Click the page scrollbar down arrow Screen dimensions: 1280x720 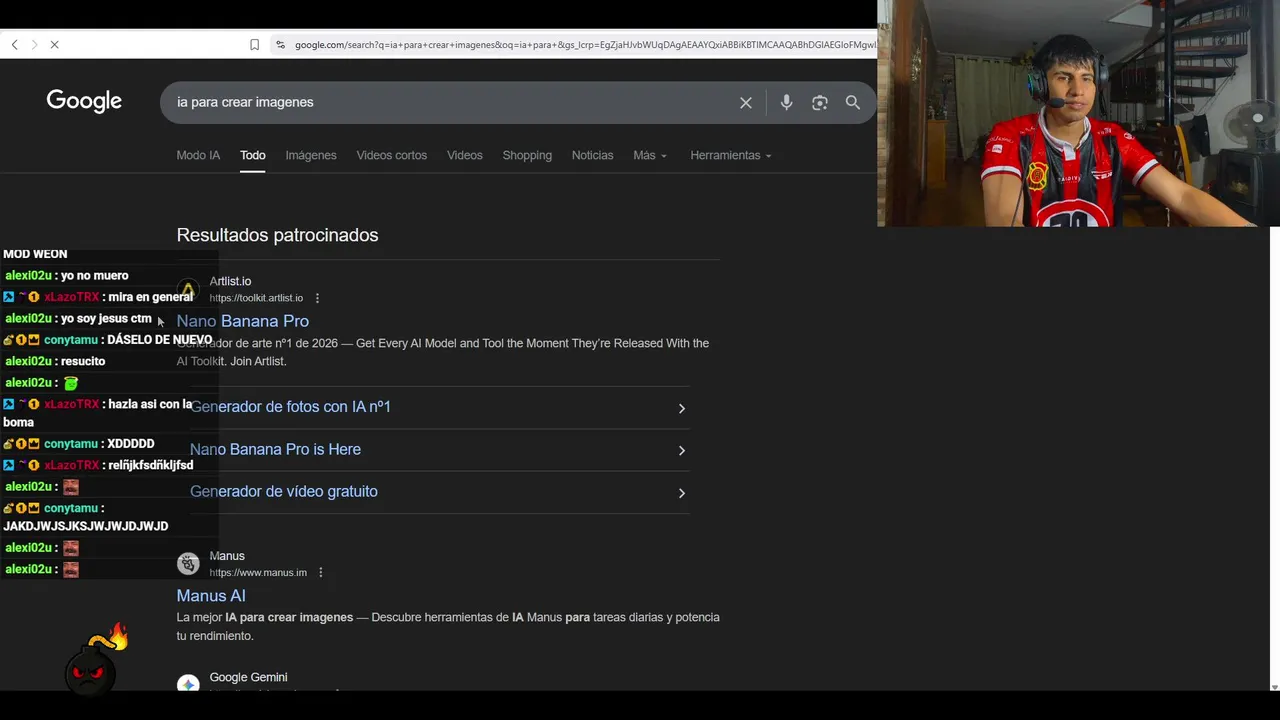[x=1274, y=687]
